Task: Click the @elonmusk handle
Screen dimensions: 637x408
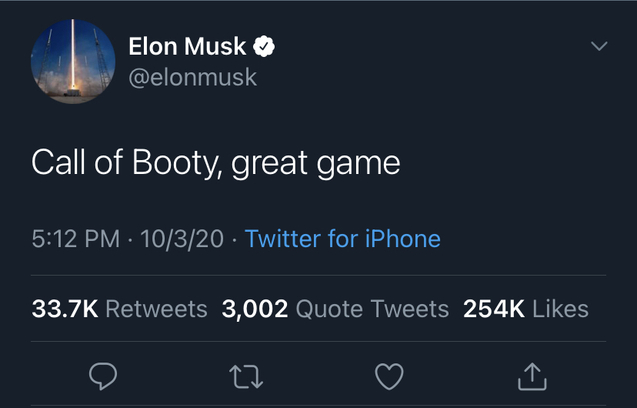Action: pos(192,76)
